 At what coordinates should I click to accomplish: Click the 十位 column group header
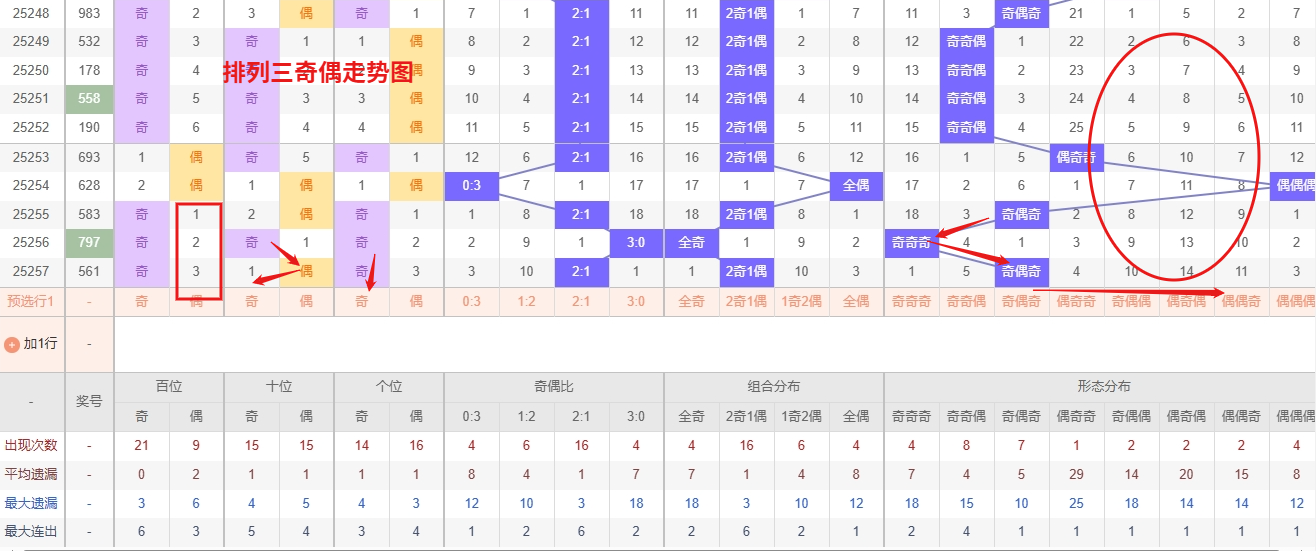click(x=279, y=387)
